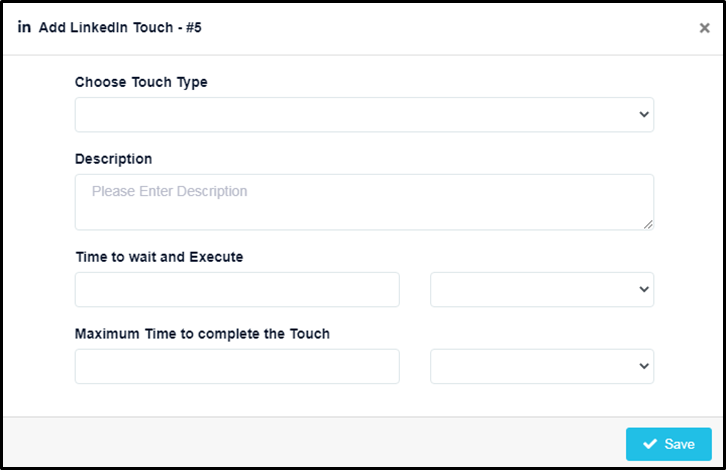This screenshot has height=470, width=726.
Task: Open the Choose Touch Type dropdown
Action: coord(364,114)
